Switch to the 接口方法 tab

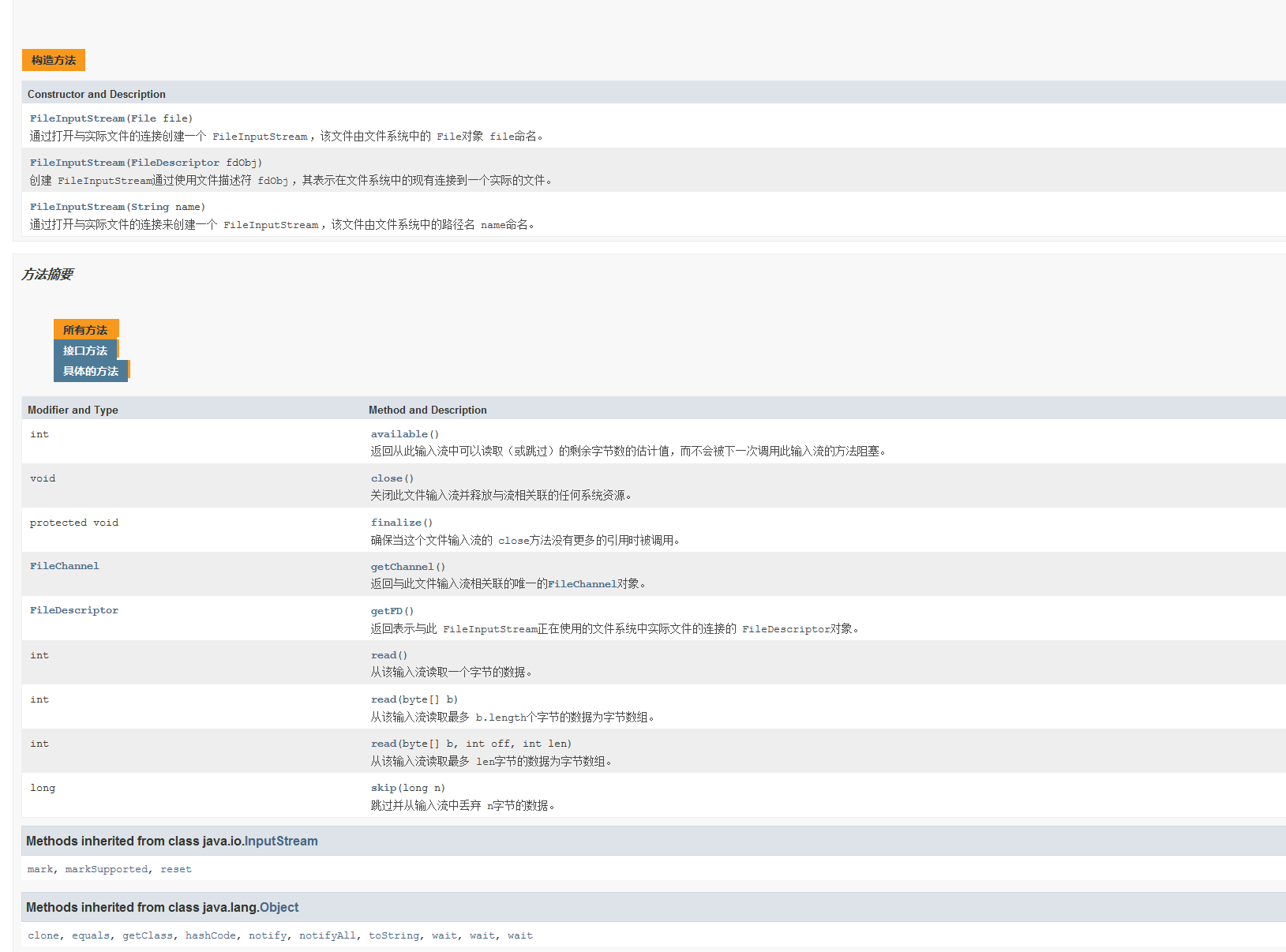(85, 350)
